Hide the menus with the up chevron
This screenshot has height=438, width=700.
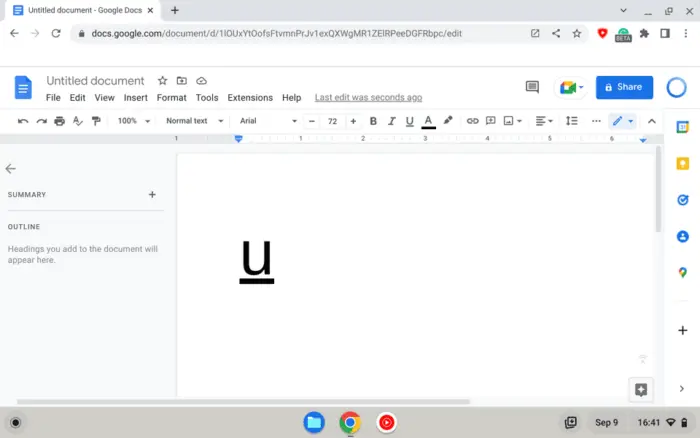point(652,121)
